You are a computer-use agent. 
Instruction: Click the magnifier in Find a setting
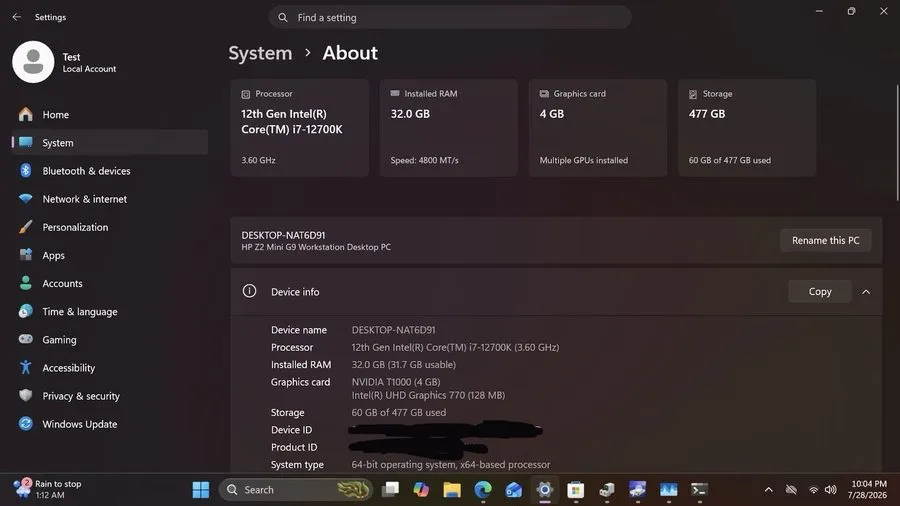(x=283, y=18)
